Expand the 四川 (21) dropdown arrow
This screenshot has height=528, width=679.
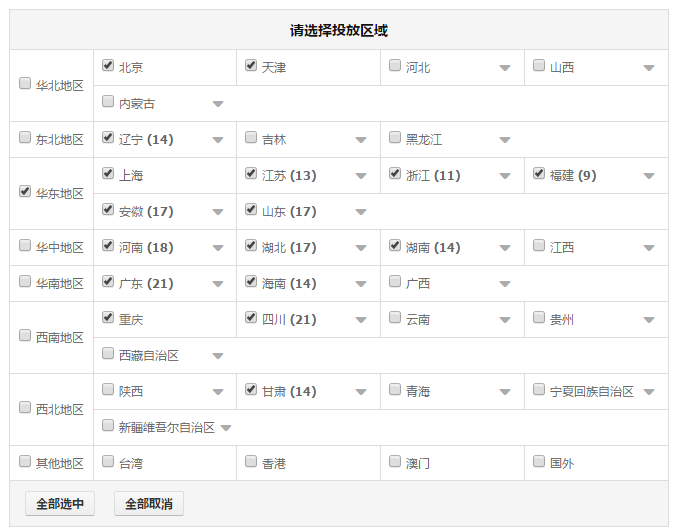click(361, 320)
